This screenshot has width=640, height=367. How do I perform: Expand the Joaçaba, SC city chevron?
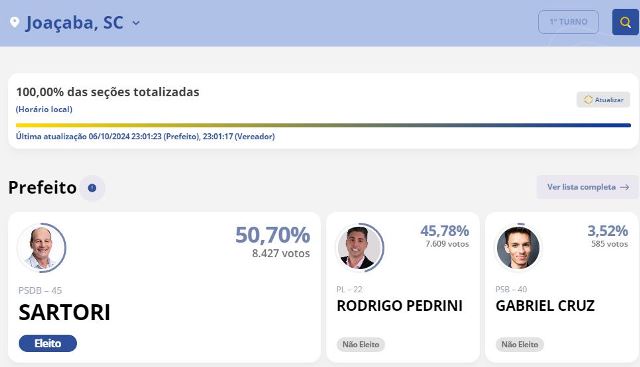136,23
